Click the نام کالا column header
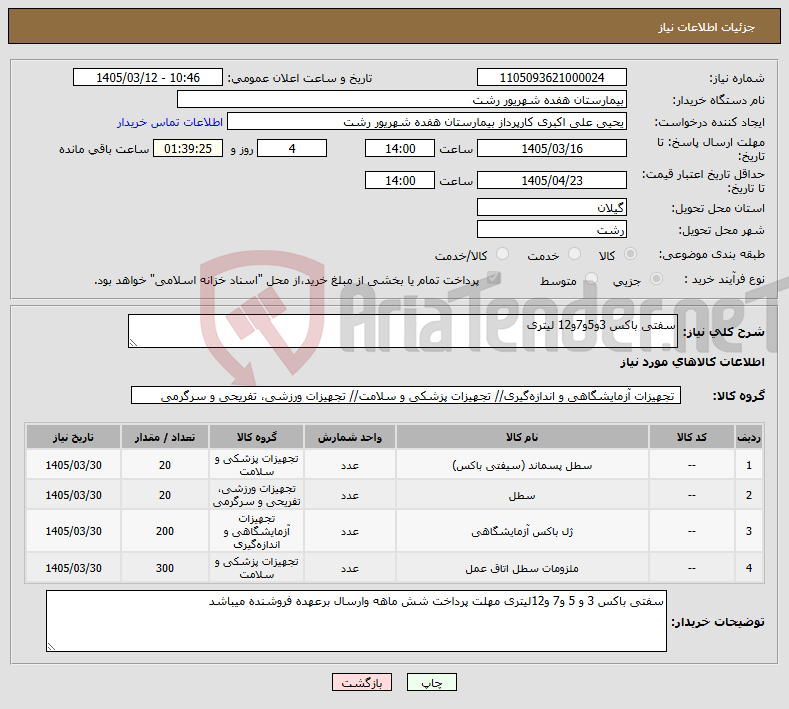Viewport: 789px width, 709px height. click(x=522, y=437)
